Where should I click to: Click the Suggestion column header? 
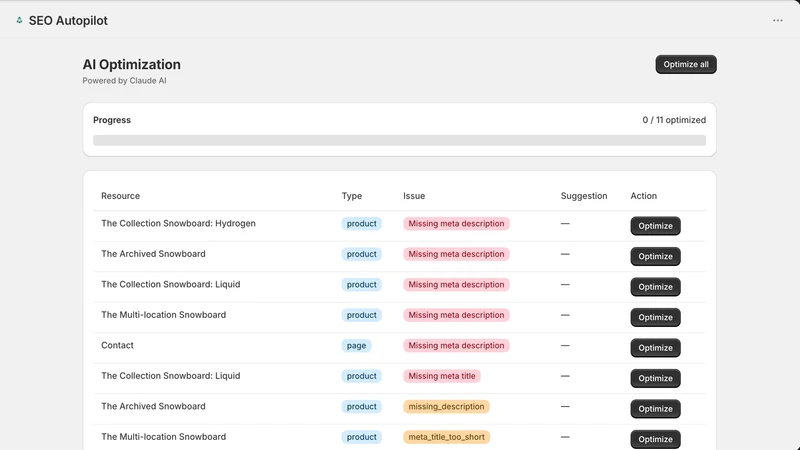click(584, 196)
